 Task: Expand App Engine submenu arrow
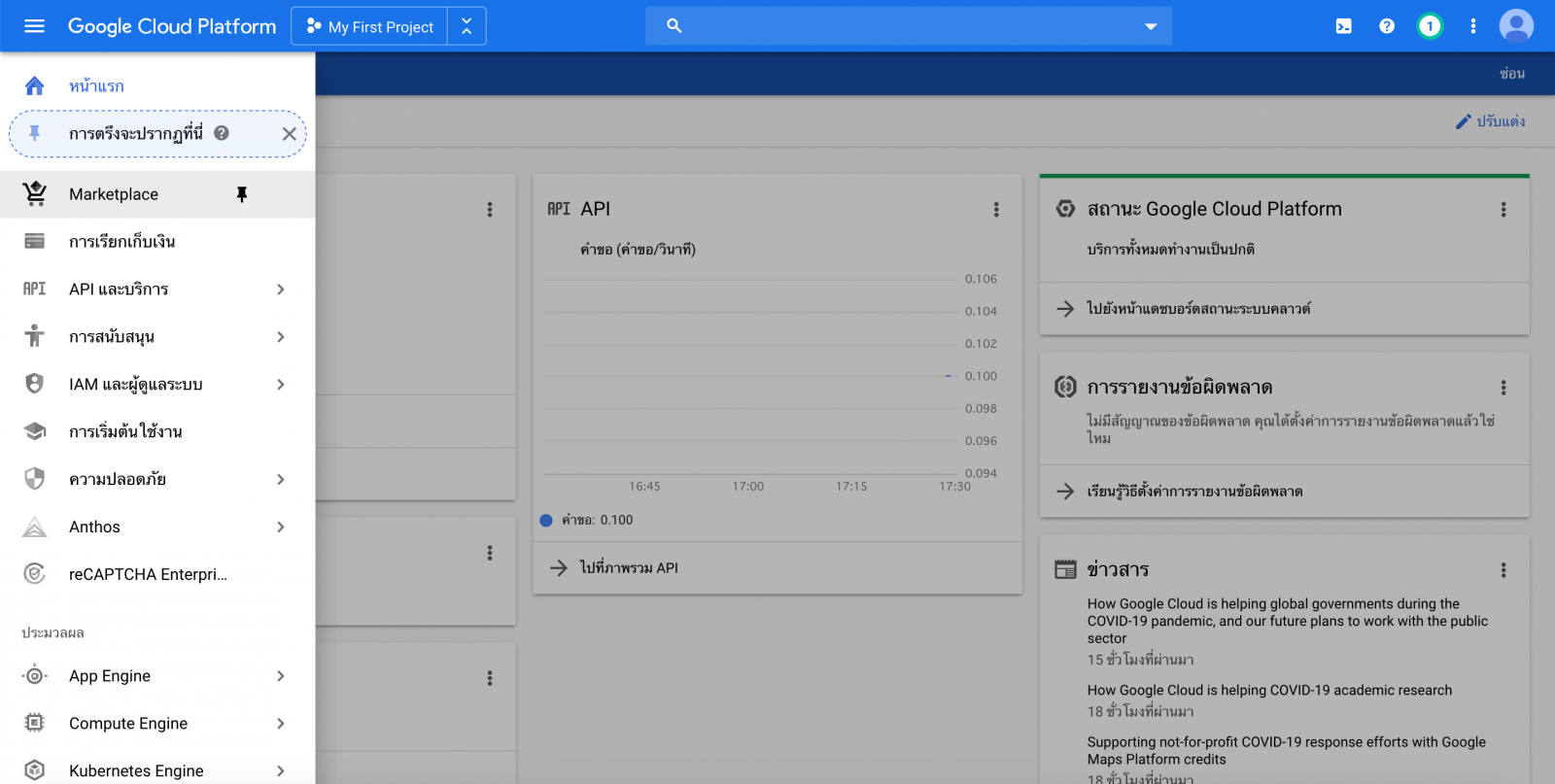coord(281,675)
